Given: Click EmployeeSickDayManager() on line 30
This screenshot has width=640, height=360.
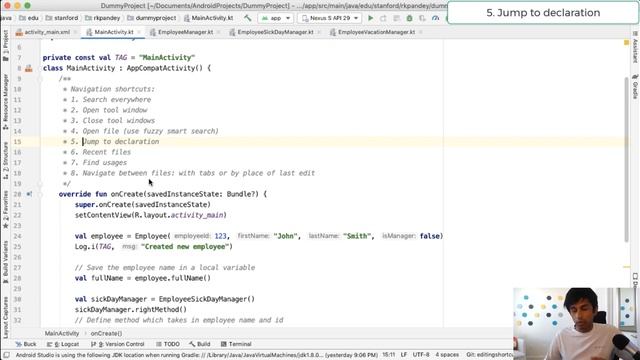Looking at the screenshot, I should tap(207, 299).
